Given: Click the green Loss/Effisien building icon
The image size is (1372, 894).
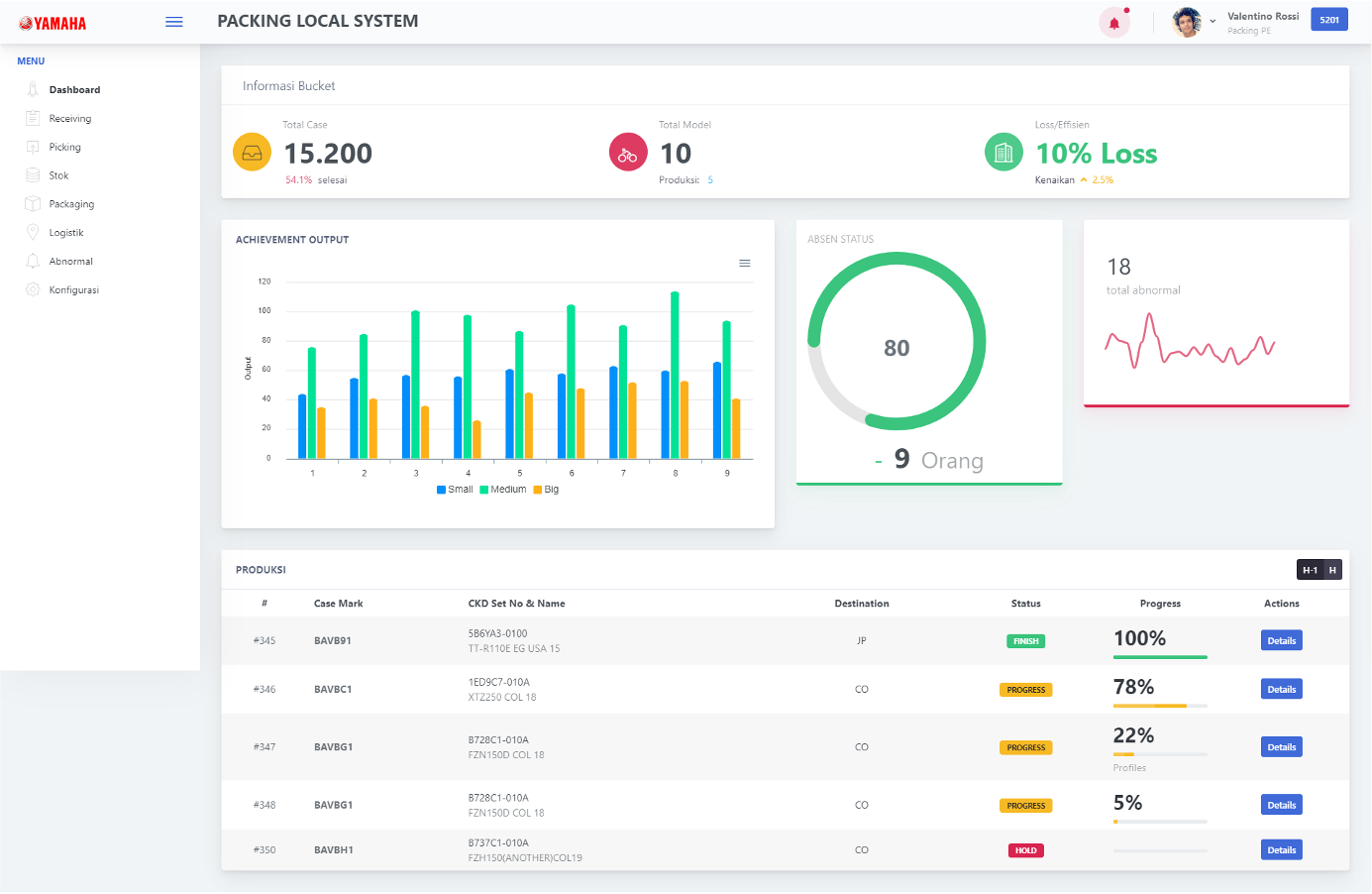Looking at the screenshot, I should [1003, 153].
